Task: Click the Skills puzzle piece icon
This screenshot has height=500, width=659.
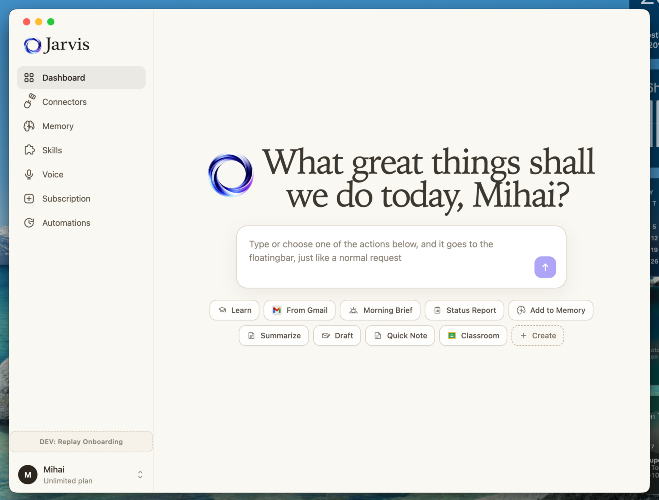Action: [29, 150]
